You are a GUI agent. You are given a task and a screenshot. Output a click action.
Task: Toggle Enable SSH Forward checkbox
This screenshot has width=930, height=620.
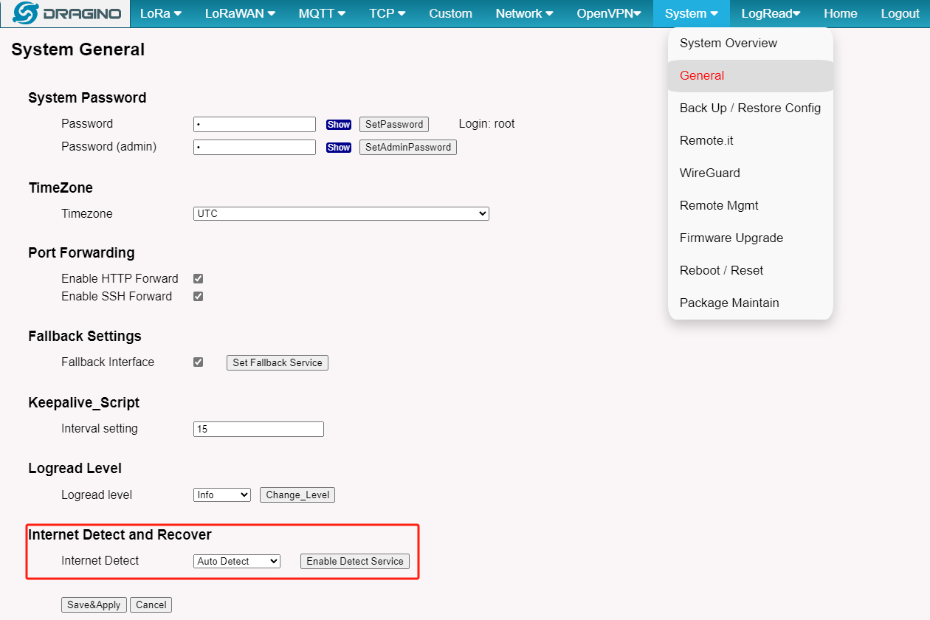click(x=198, y=296)
